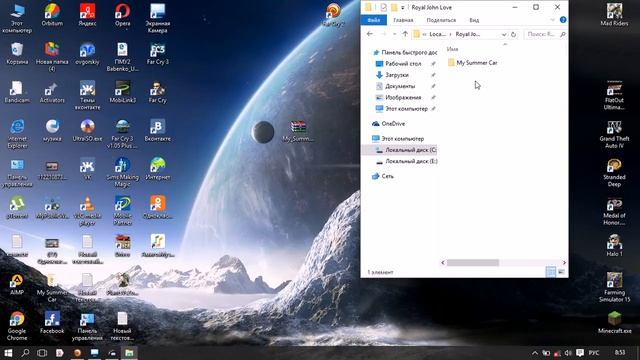640x360 pixels.
Task: Select the Halo 1 game shortcut
Action: coord(614,245)
